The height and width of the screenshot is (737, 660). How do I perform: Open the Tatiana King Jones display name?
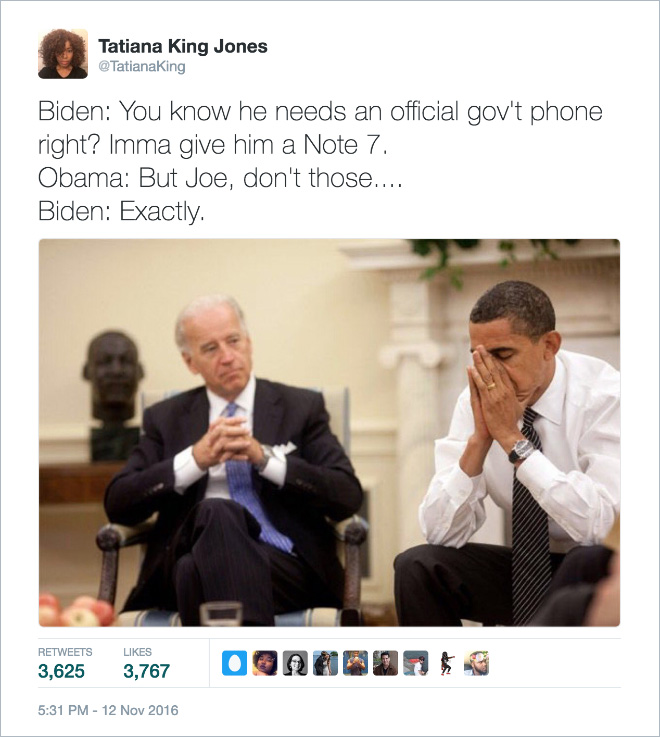(x=183, y=46)
